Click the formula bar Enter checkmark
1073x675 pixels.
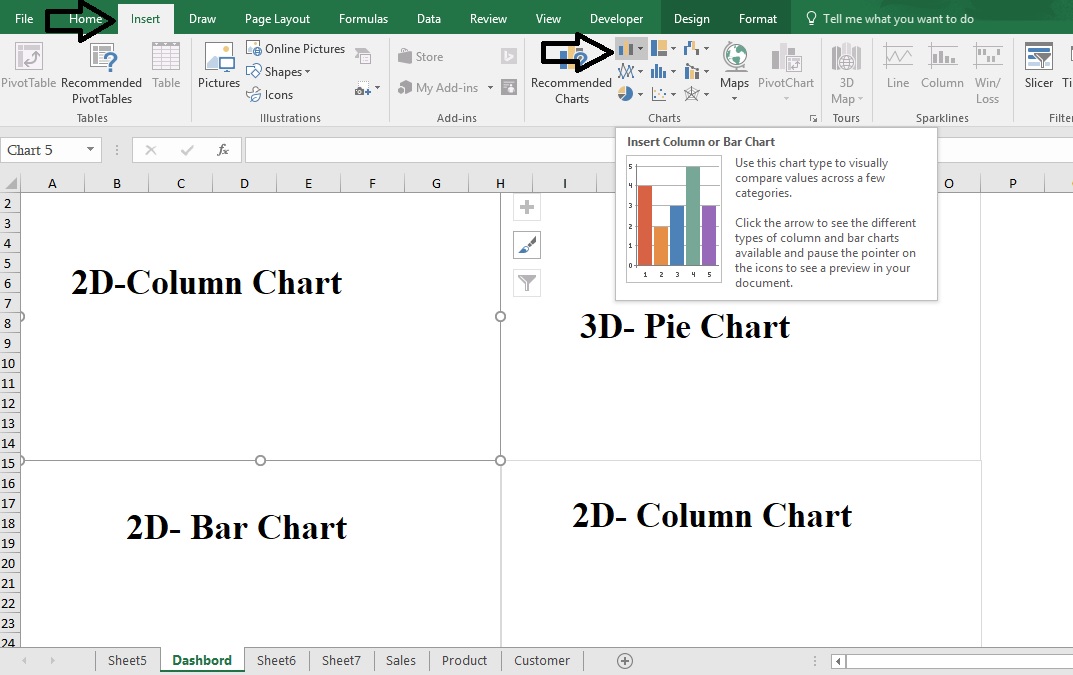(x=187, y=150)
